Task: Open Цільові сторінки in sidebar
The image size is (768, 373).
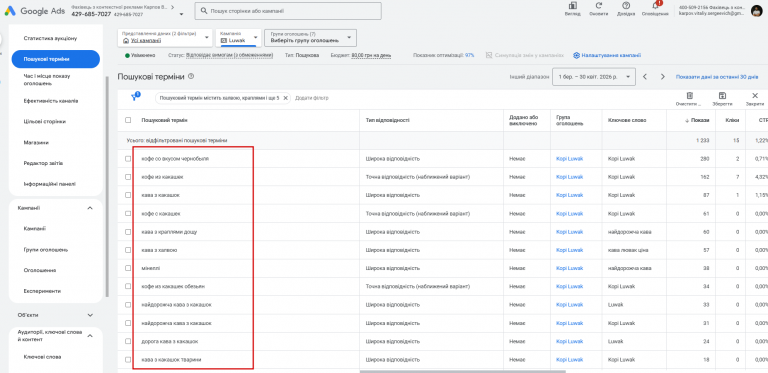Action: point(45,121)
